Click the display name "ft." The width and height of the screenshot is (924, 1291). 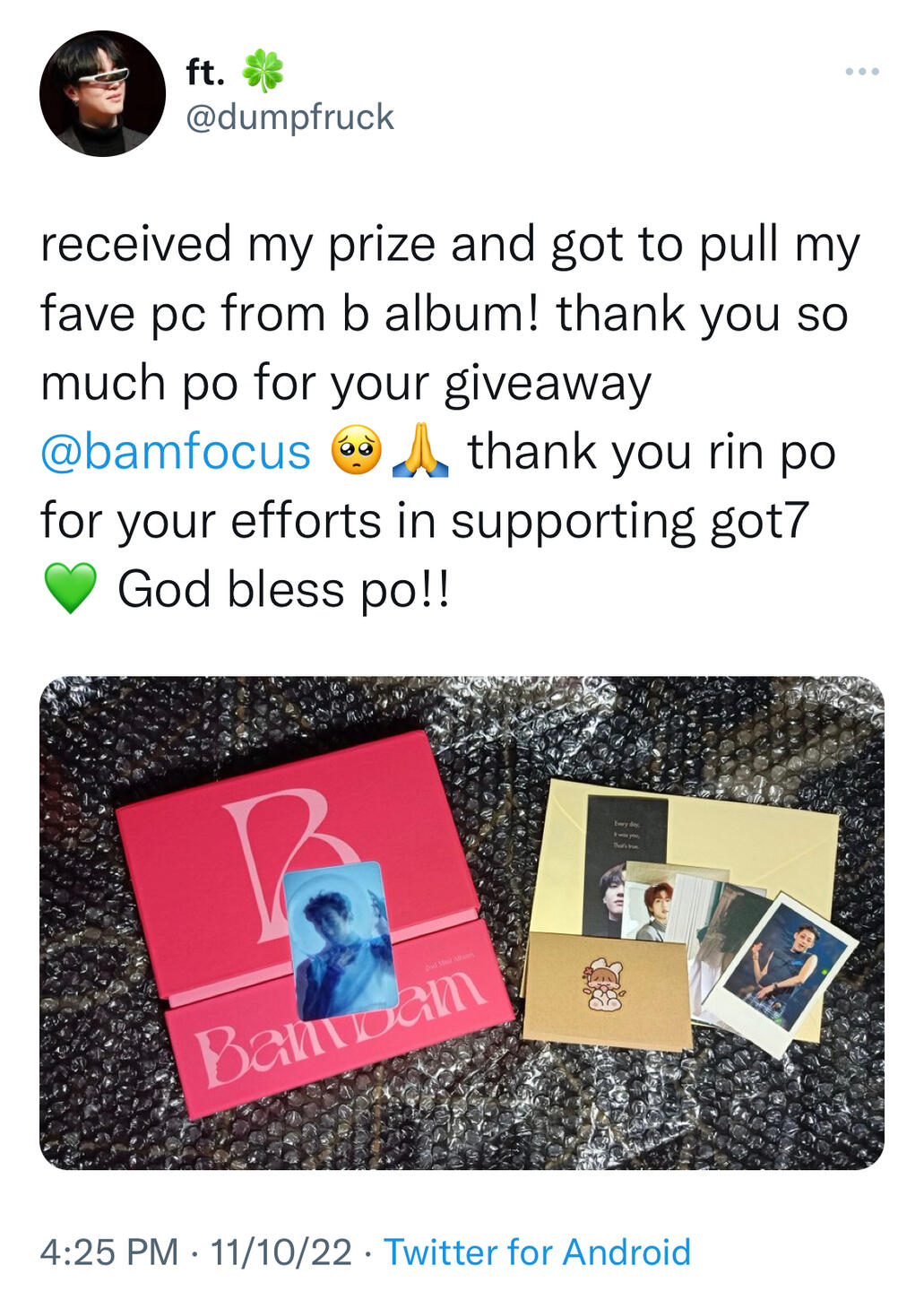click(205, 72)
